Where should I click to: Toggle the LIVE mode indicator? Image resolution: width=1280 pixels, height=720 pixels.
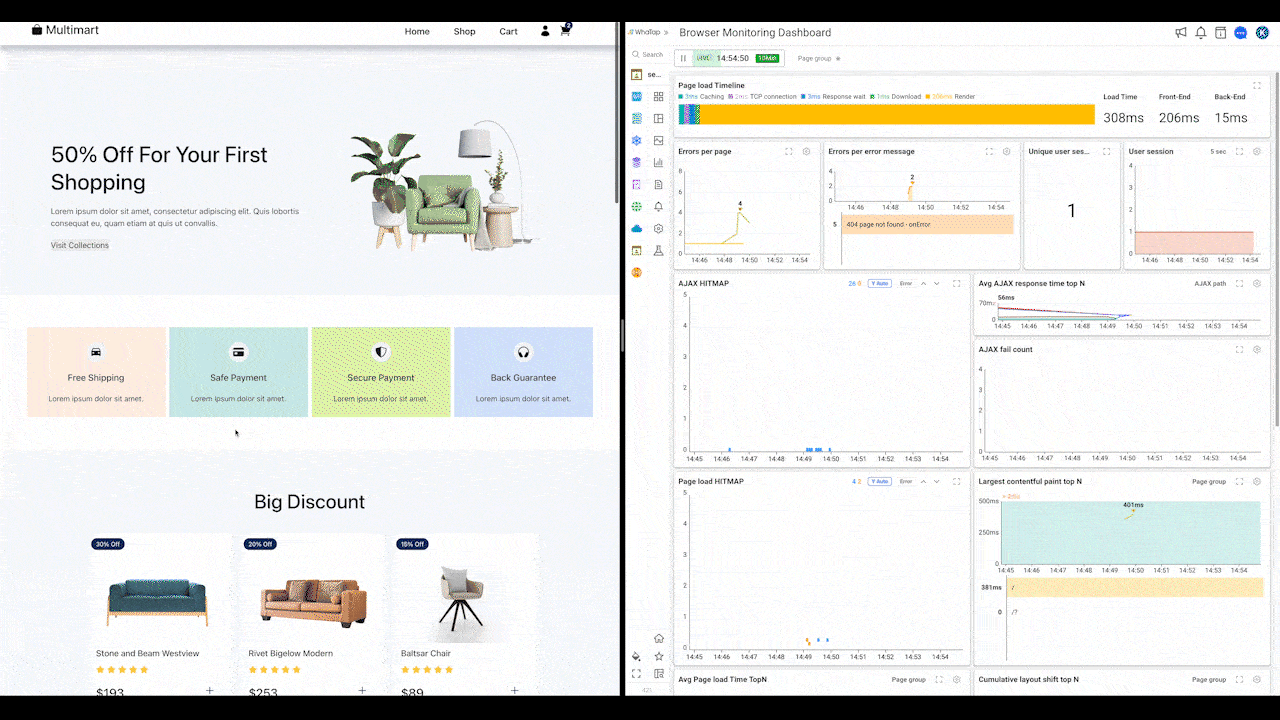tap(704, 58)
